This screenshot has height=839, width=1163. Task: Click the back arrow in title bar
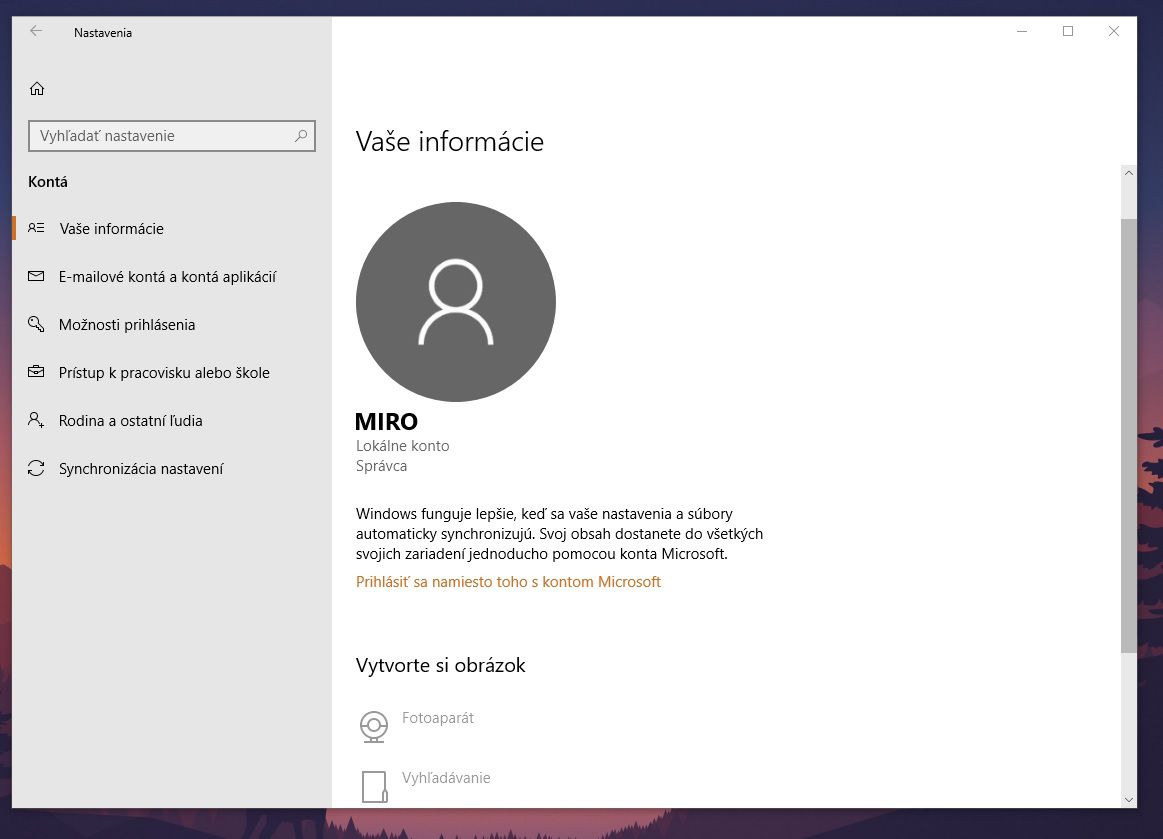click(36, 31)
